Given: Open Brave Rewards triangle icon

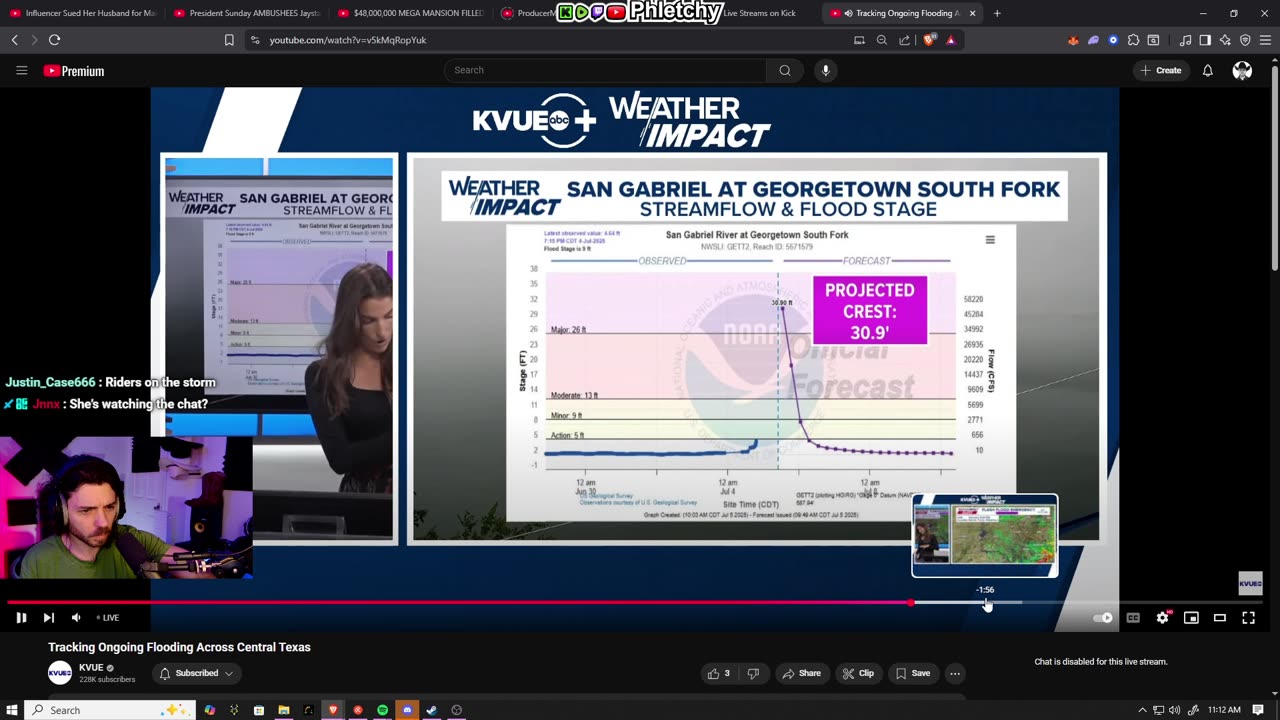Looking at the screenshot, I should click(950, 40).
